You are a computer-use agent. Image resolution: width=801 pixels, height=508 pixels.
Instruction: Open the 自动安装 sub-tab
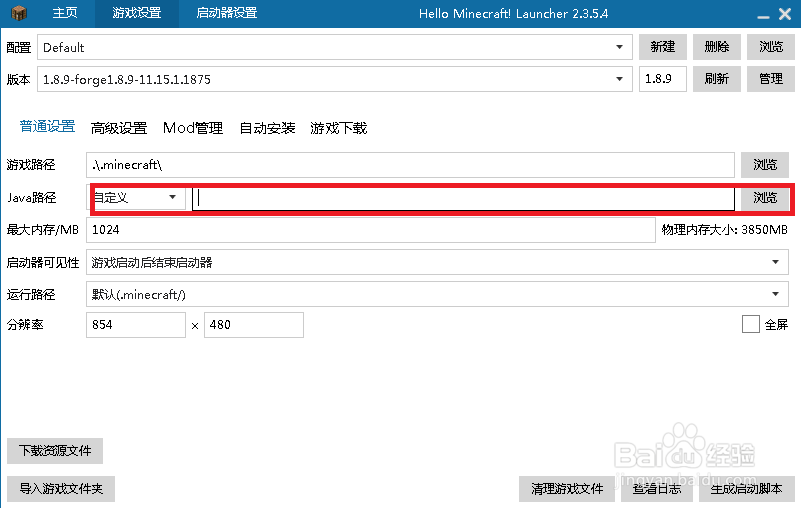pyautogui.click(x=267, y=128)
